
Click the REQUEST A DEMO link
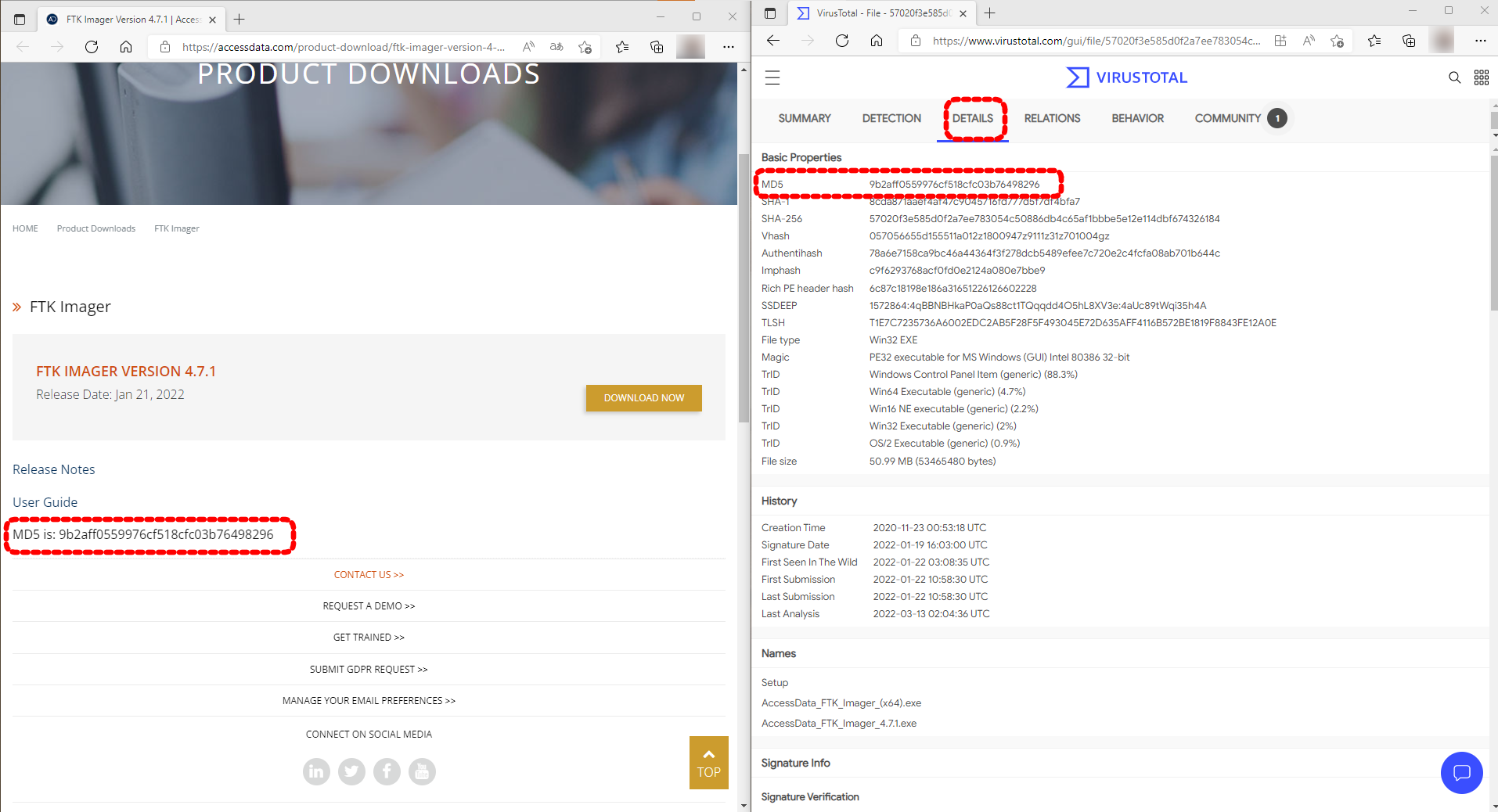tap(369, 606)
